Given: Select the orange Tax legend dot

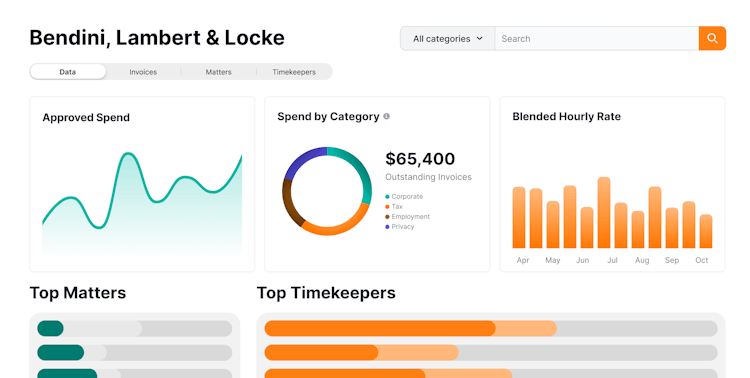Looking at the screenshot, I should pyautogui.click(x=387, y=207).
